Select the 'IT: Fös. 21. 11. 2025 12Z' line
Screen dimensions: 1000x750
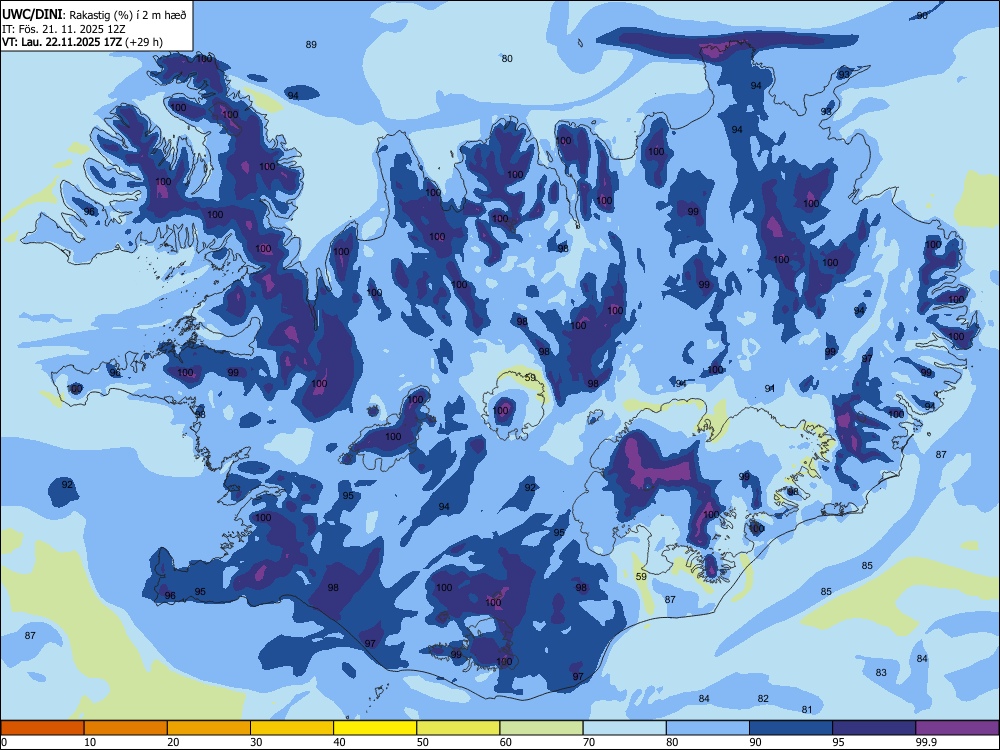[x=64, y=29]
